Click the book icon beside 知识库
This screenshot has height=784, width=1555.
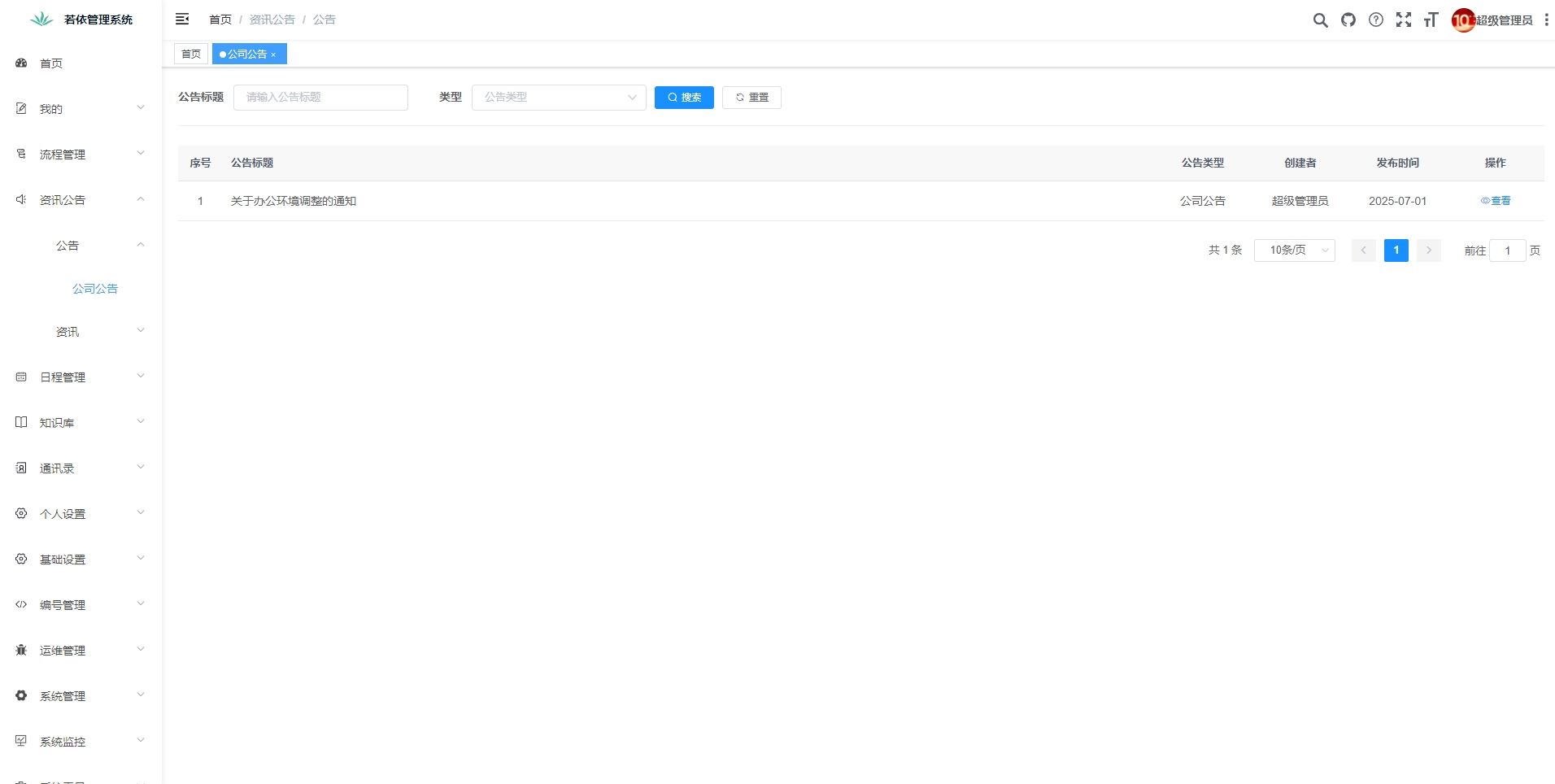(21, 422)
